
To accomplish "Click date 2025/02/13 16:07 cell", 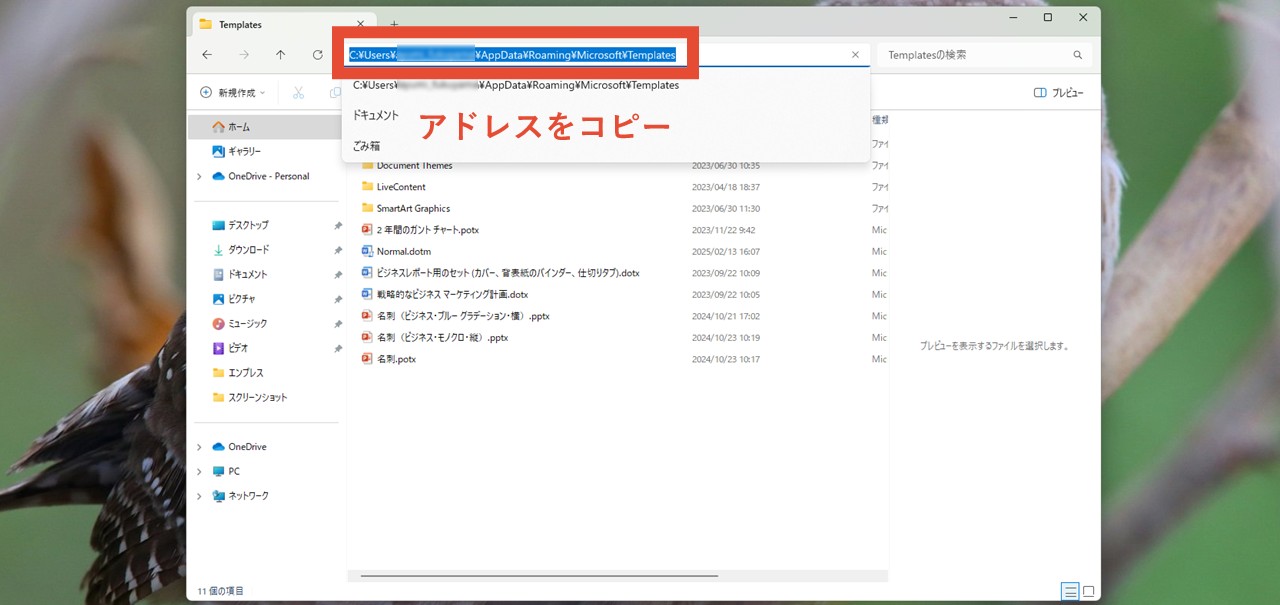I will point(726,252).
